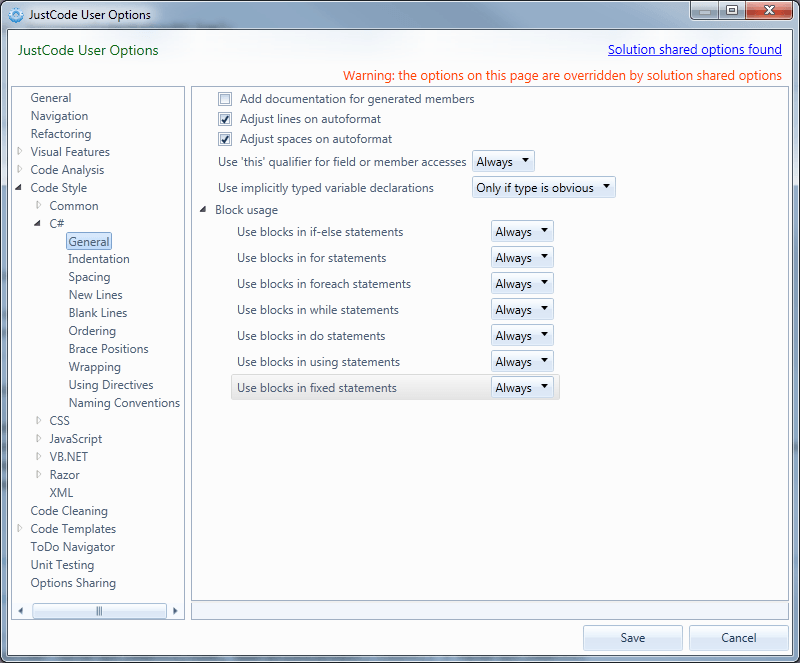Image resolution: width=800 pixels, height=663 pixels.
Task: Enable Add documentation for generated members
Action: [x=225, y=99]
